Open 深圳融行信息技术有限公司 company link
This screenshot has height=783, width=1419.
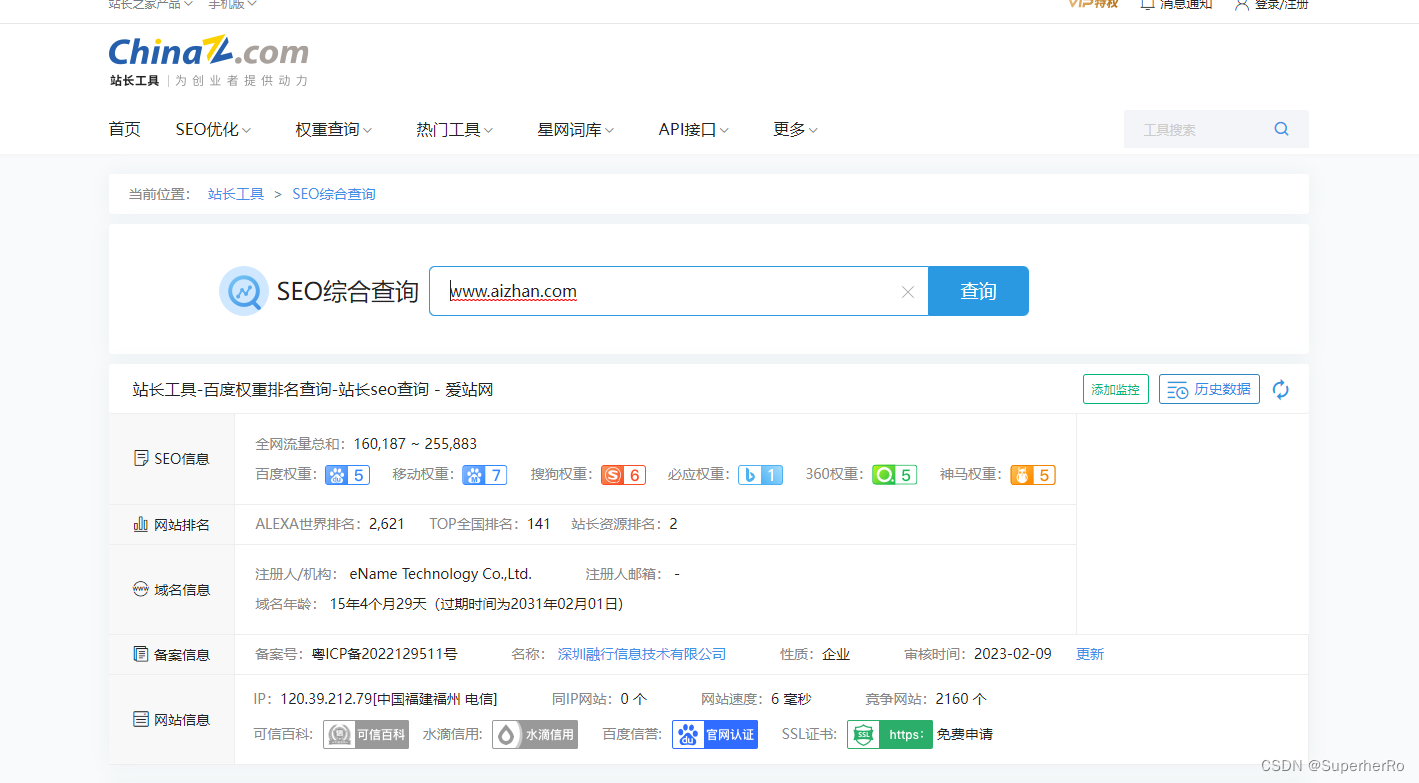click(642, 654)
